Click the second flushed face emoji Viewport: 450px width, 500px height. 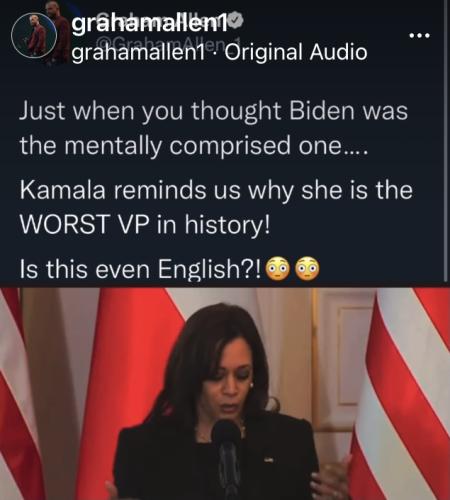[x=307, y=269]
